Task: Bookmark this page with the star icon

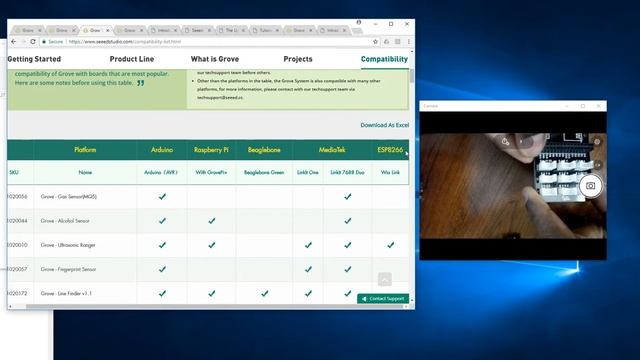Action: pyautogui.click(x=375, y=42)
